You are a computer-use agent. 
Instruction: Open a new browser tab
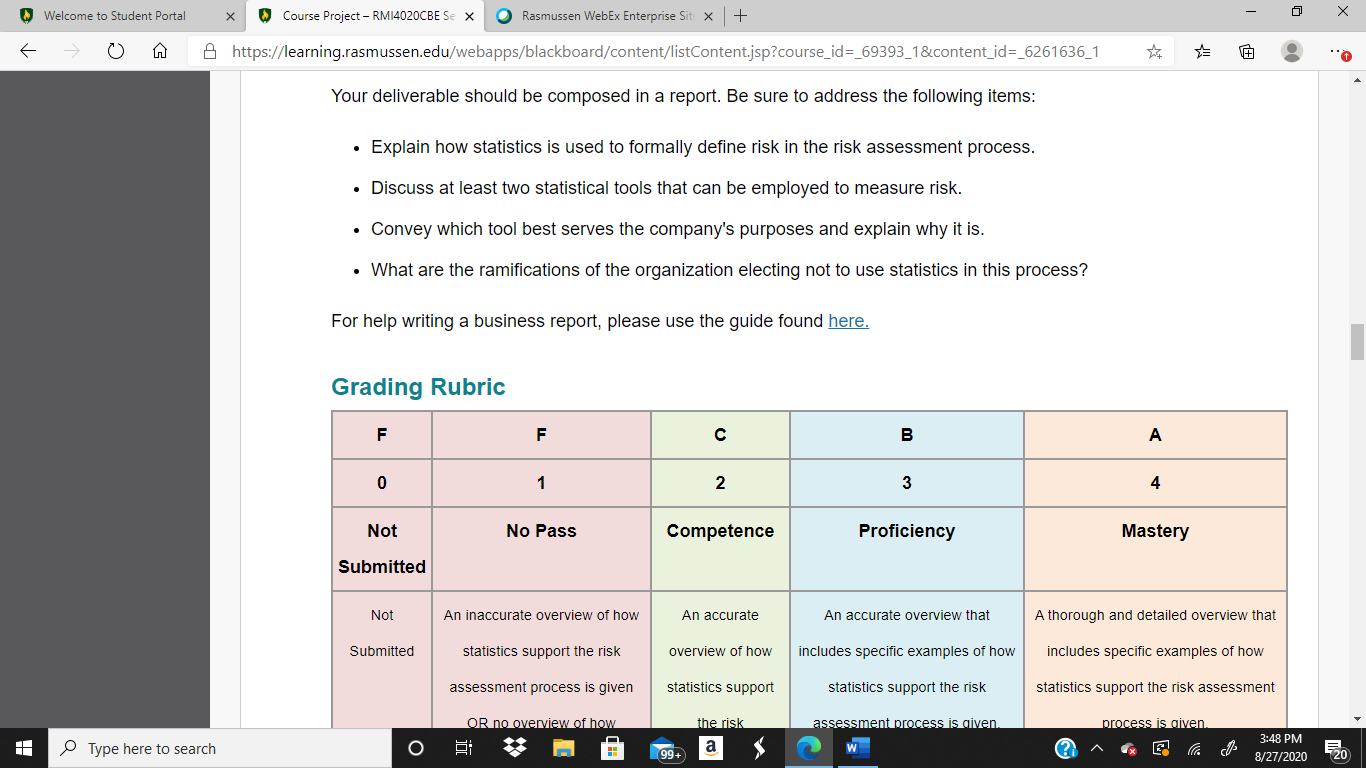(x=740, y=16)
